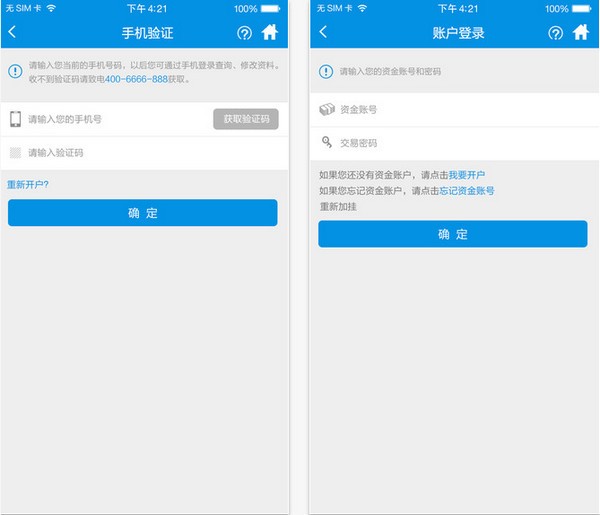The height and width of the screenshot is (515, 600).
Task: Tap the home icon on 账户登录 screen
Action: coord(581,32)
